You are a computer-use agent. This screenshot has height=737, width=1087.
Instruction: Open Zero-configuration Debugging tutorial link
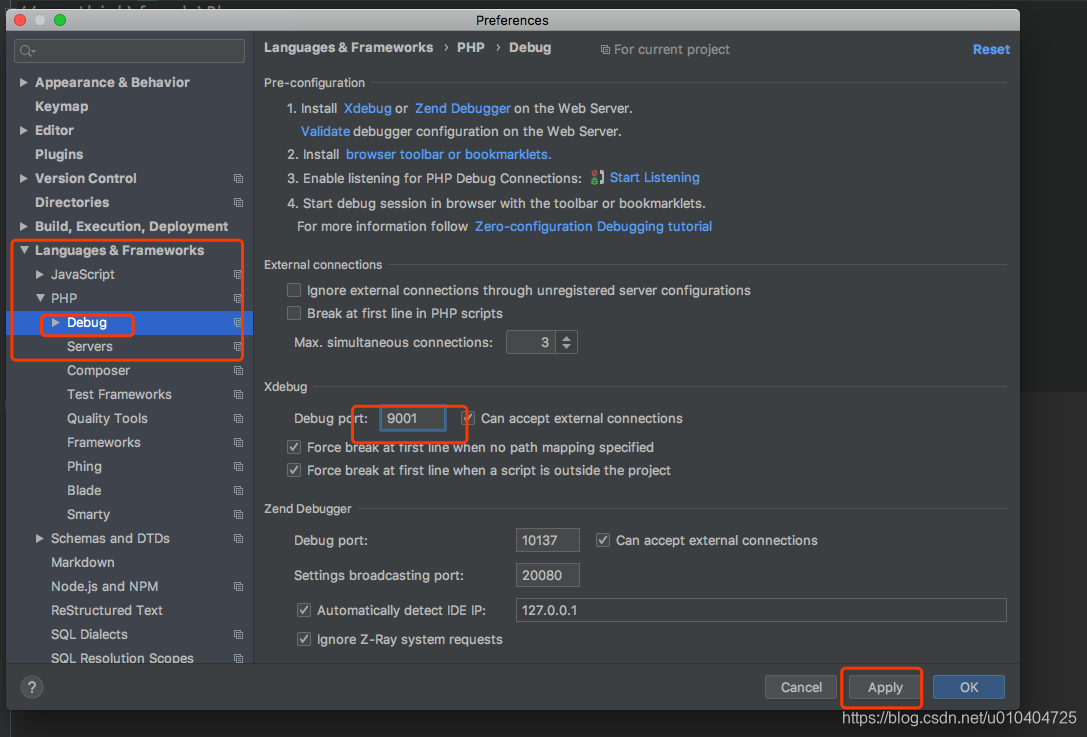pyautogui.click(x=593, y=227)
